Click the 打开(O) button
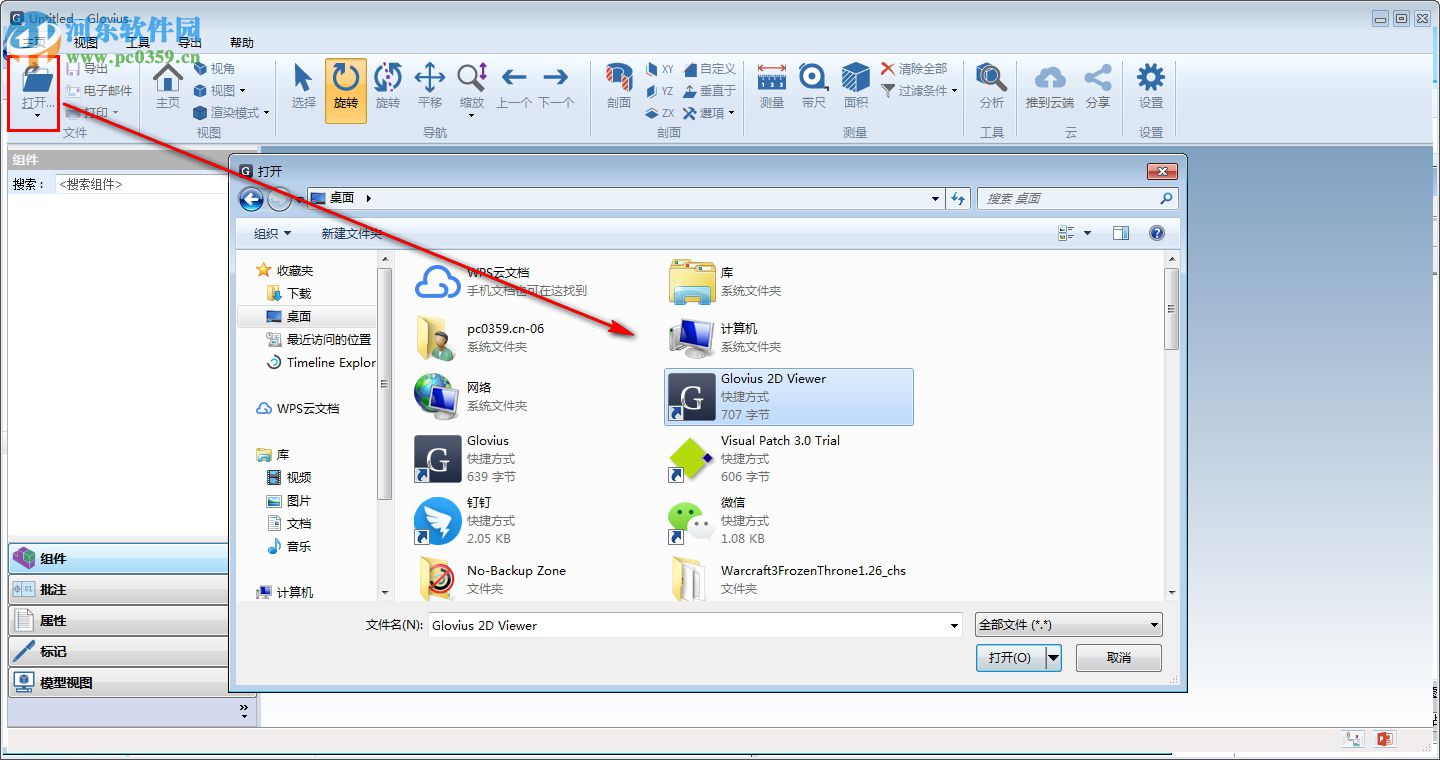This screenshot has width=1440, height=760. 1010,657
